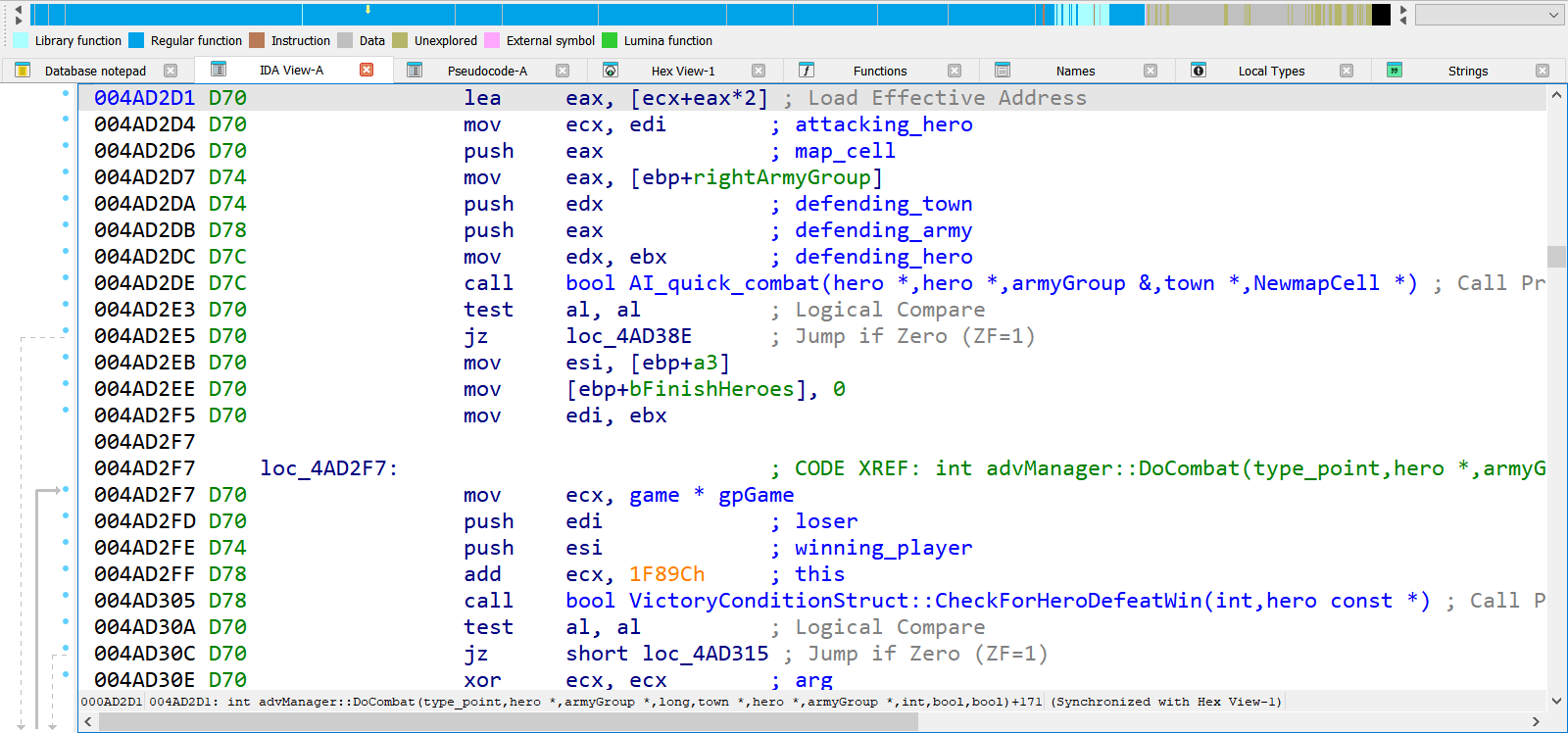Switch to the Strings tab
Screen dimensions: 1568x733
click(1468, 71)
